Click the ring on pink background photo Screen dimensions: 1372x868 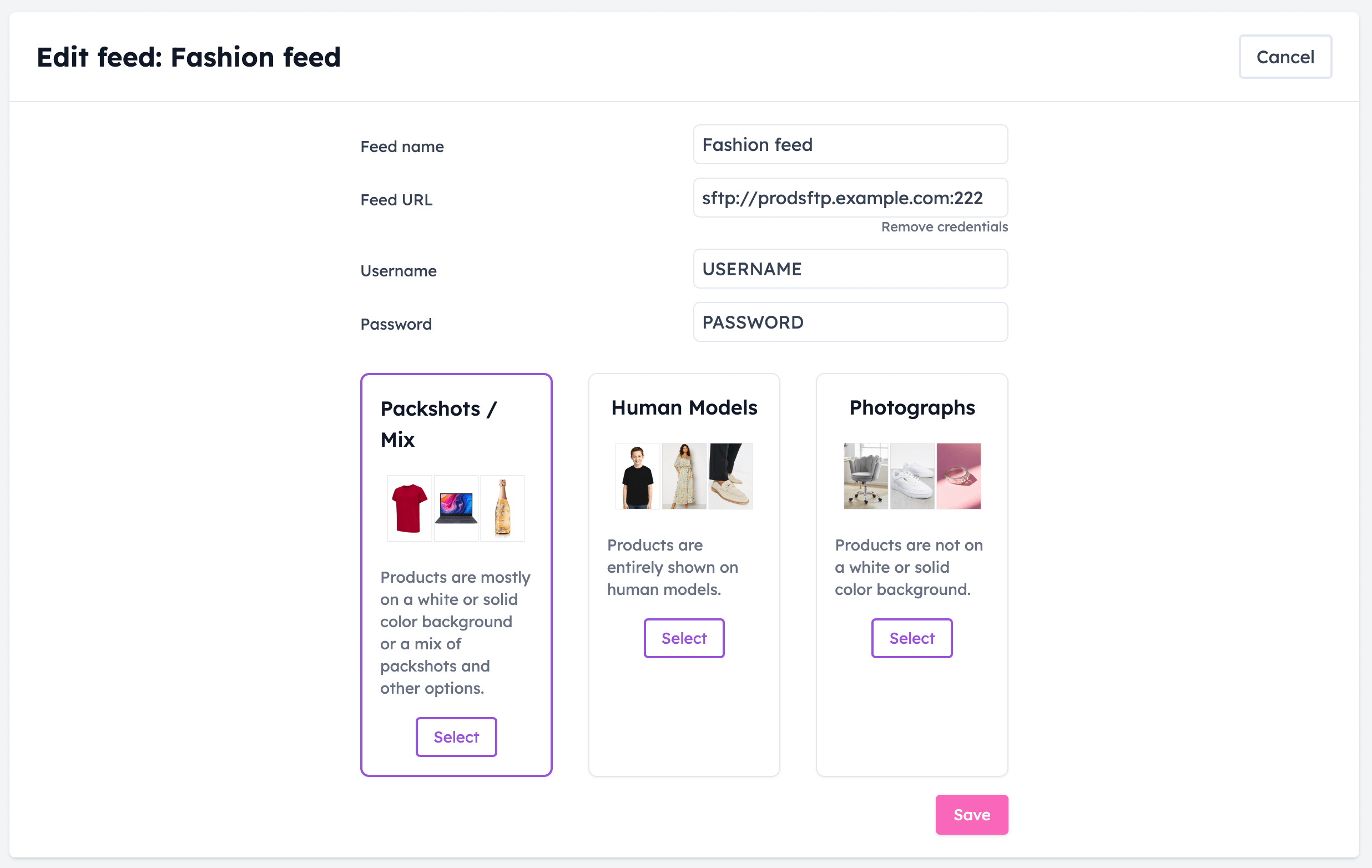(959, 476)
